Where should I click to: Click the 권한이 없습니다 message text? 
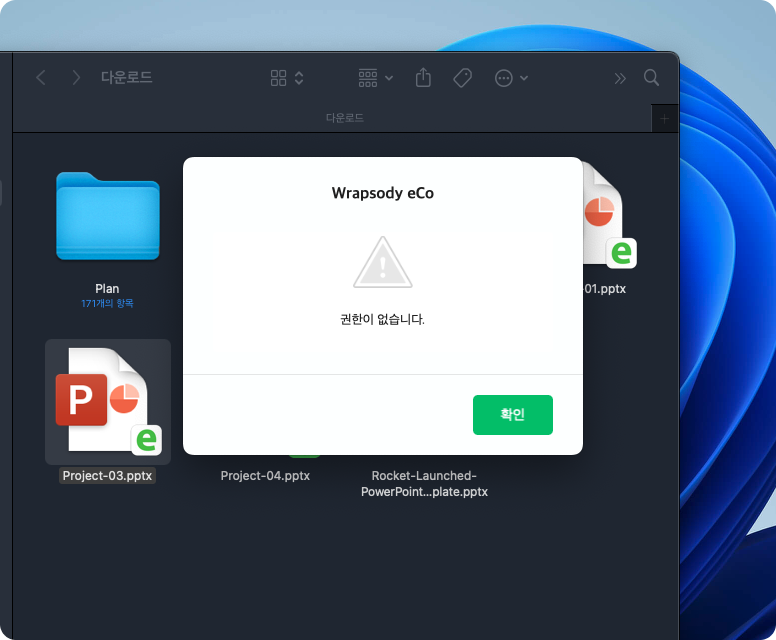(x=383, y=319)
